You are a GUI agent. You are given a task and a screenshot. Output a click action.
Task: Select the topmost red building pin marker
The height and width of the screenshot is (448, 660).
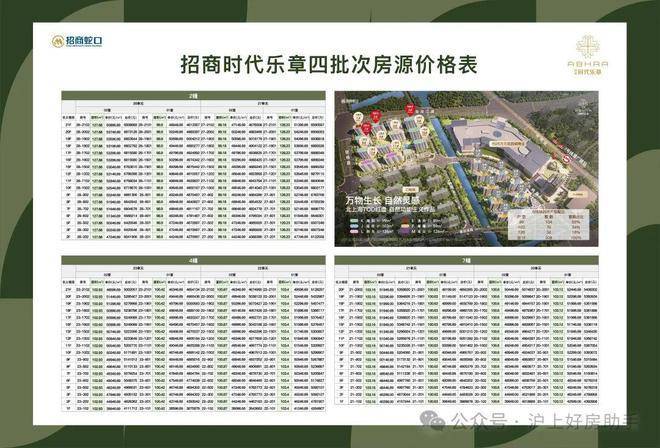[x=410, y=109]
